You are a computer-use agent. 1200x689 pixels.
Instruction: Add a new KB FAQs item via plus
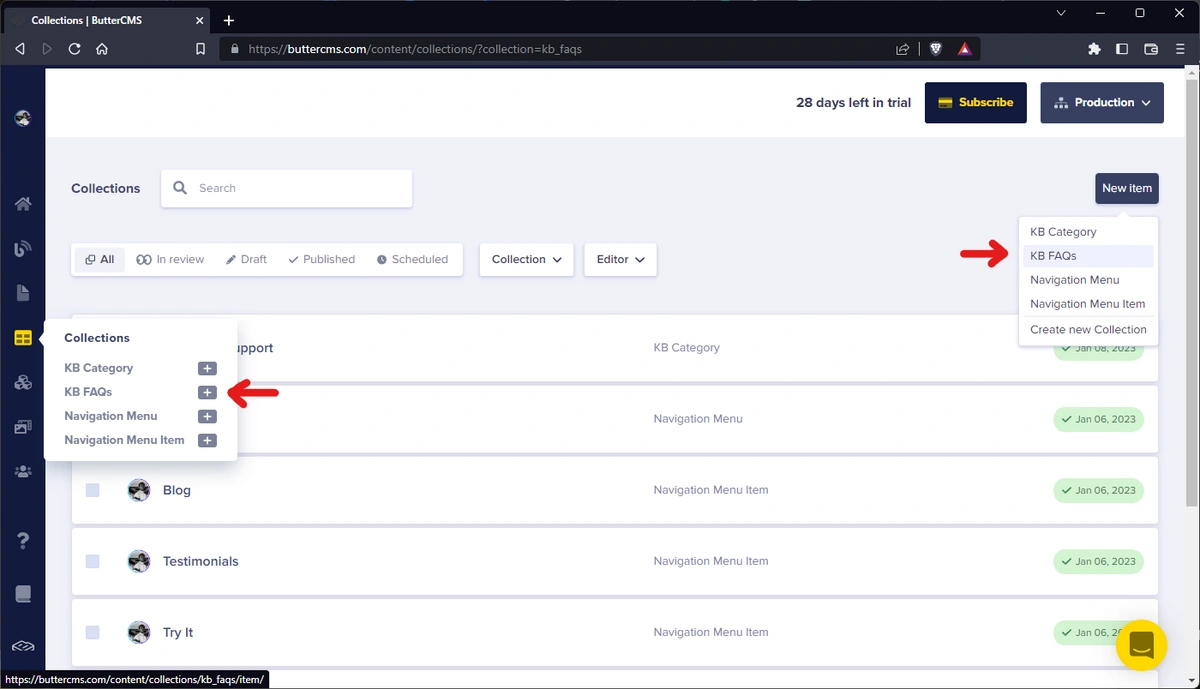(207, 392)
